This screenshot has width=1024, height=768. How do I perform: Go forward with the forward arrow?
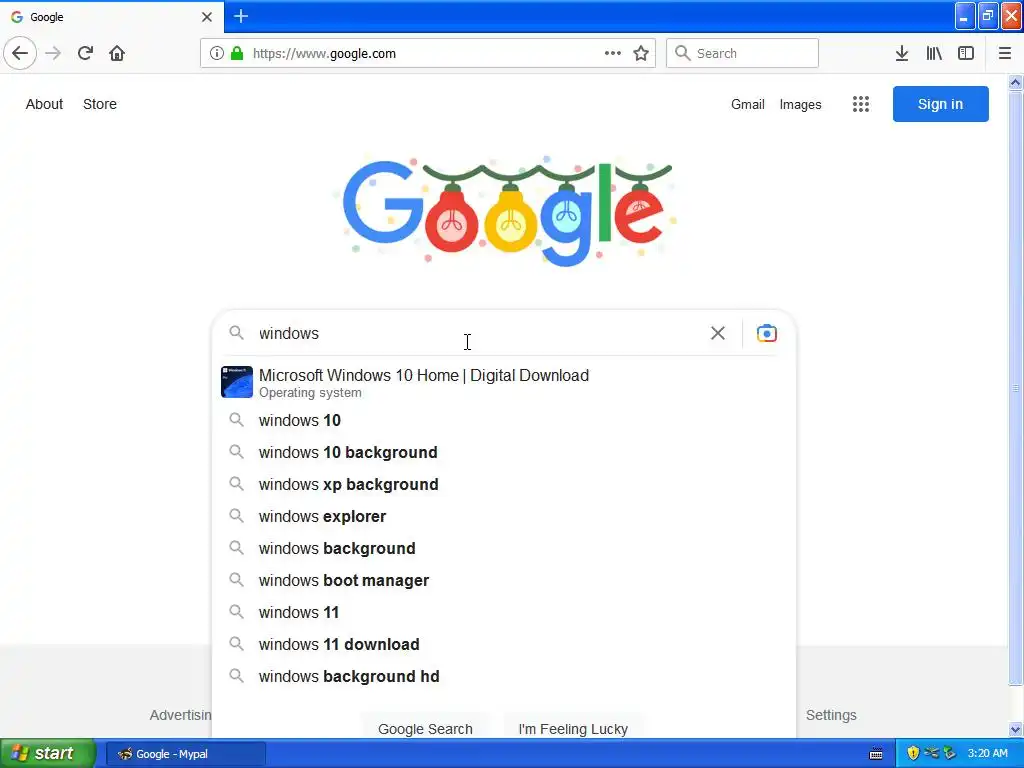(x=53, y=53)
